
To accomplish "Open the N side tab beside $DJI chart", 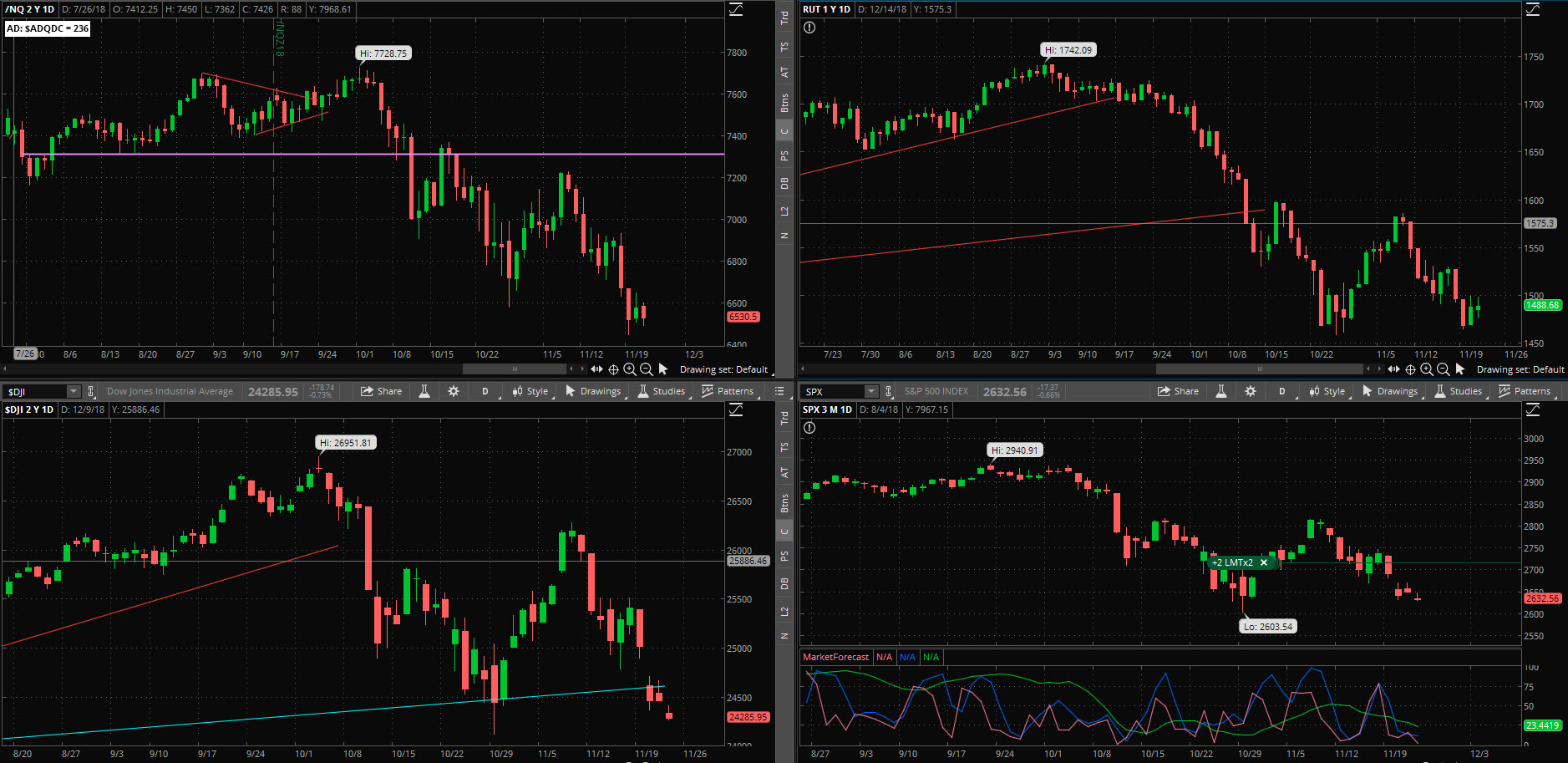I will point(784,636).
